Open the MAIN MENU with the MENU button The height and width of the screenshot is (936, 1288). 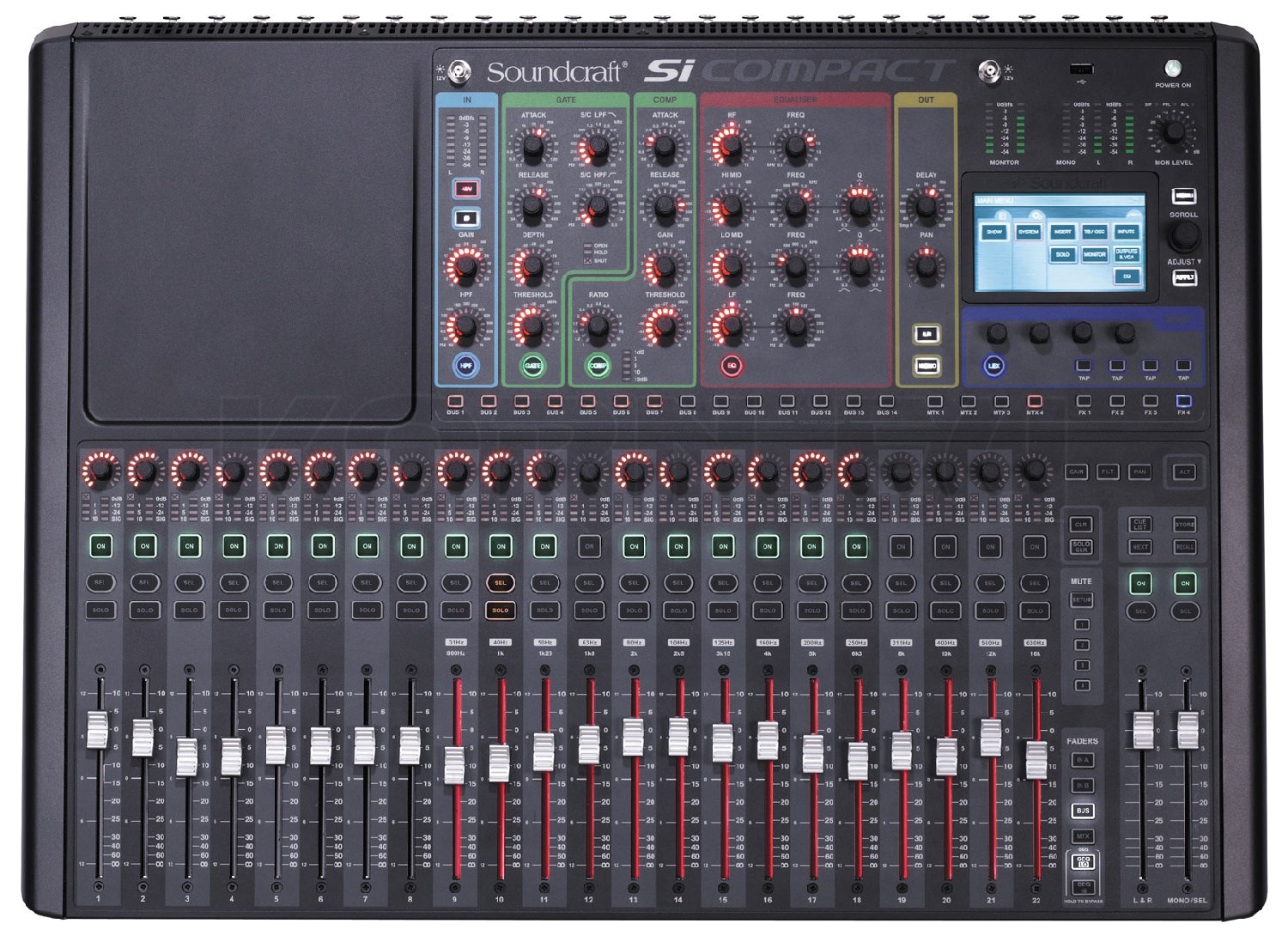(1184, 198)
